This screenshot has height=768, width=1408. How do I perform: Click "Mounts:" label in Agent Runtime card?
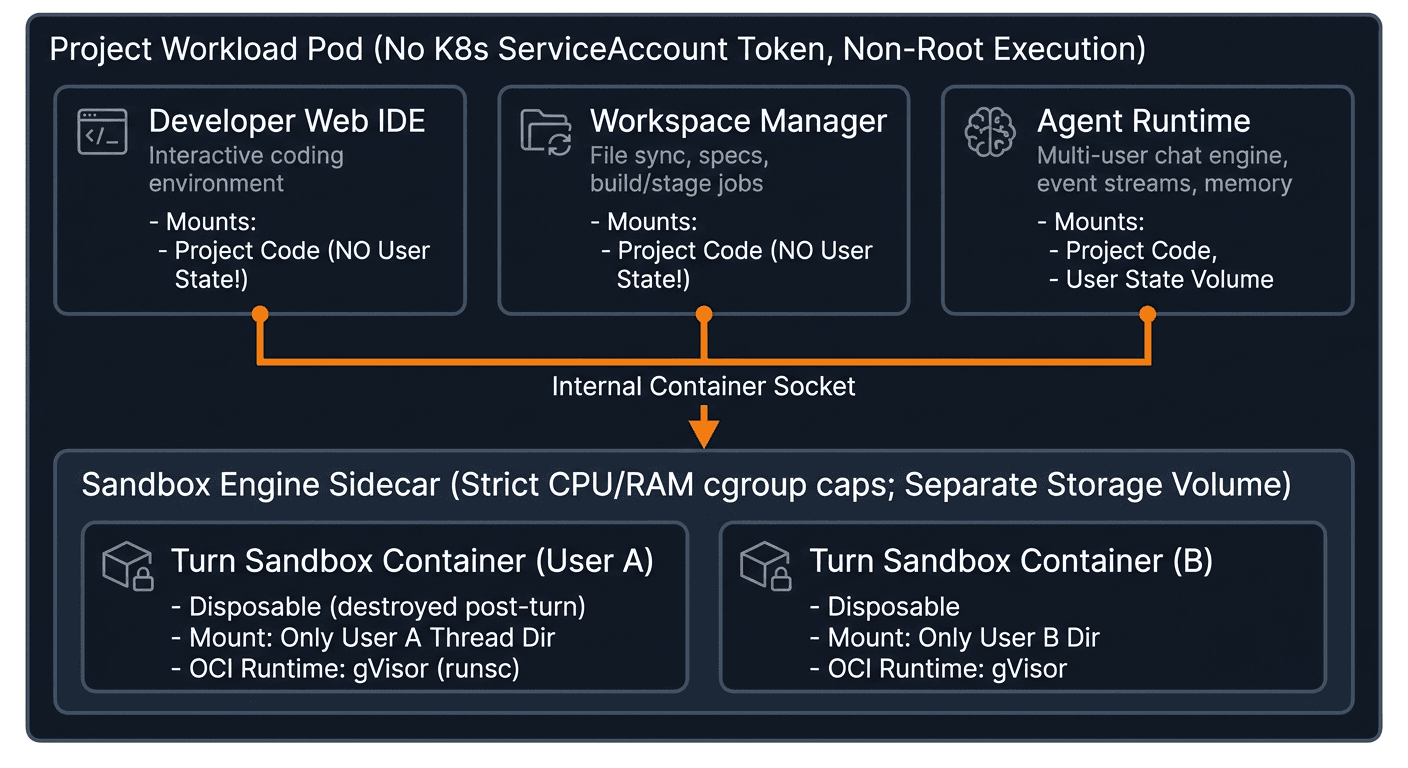(1099, 221)
